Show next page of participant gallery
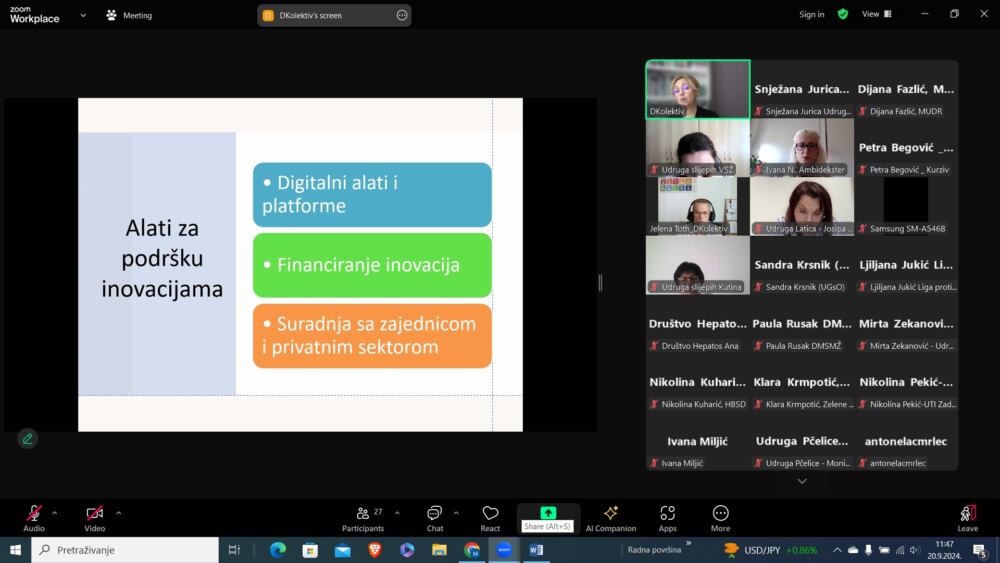1000x563 pixels. 802,481
